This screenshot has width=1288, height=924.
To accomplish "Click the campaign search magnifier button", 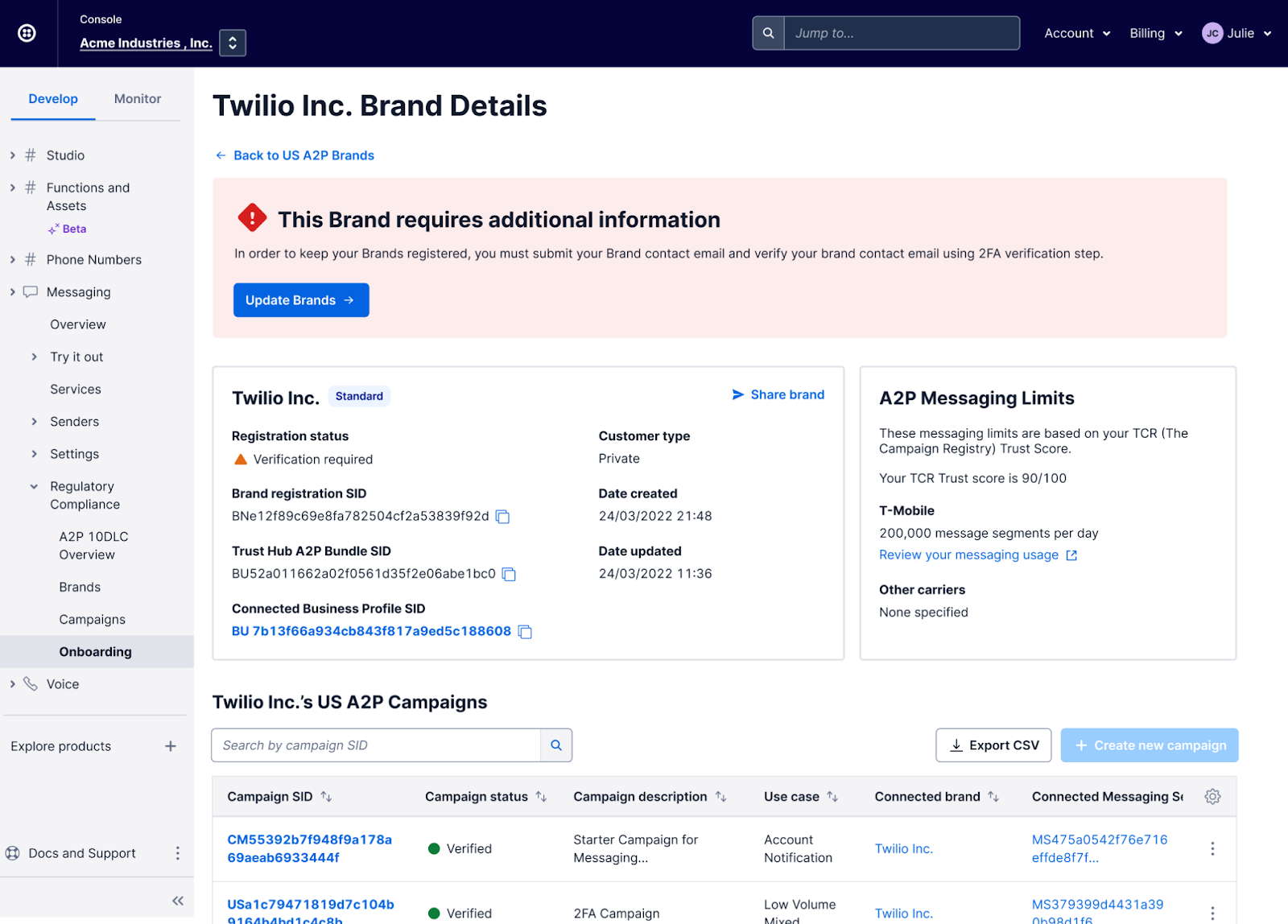I will [x=556, y=745].
